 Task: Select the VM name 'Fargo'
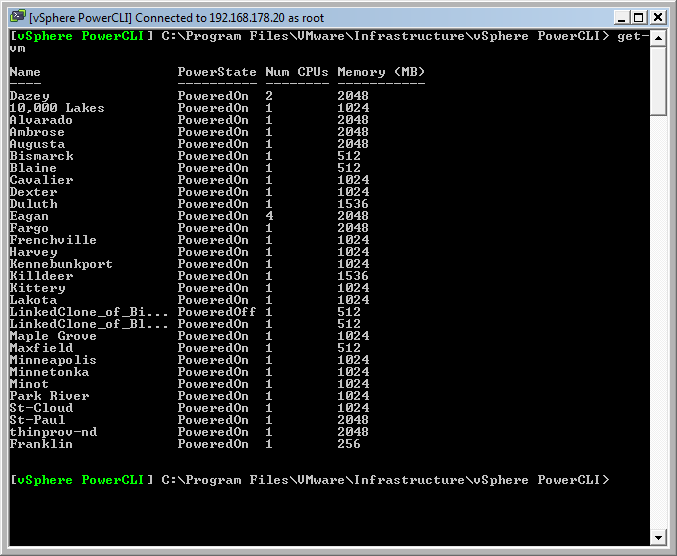[x=29, y=228]
